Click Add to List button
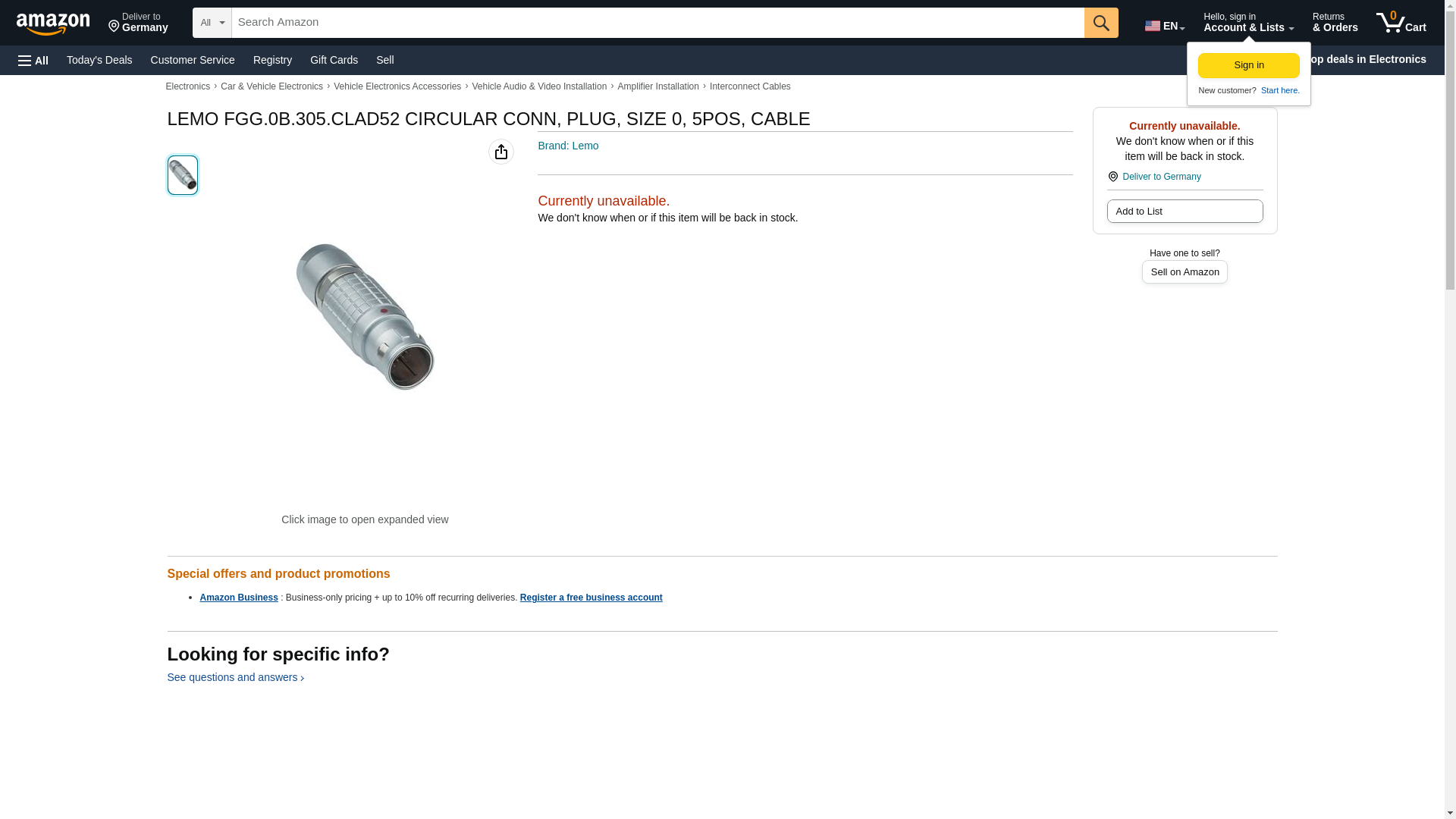Screen dimensions: 1456x819 point(1185,211)
